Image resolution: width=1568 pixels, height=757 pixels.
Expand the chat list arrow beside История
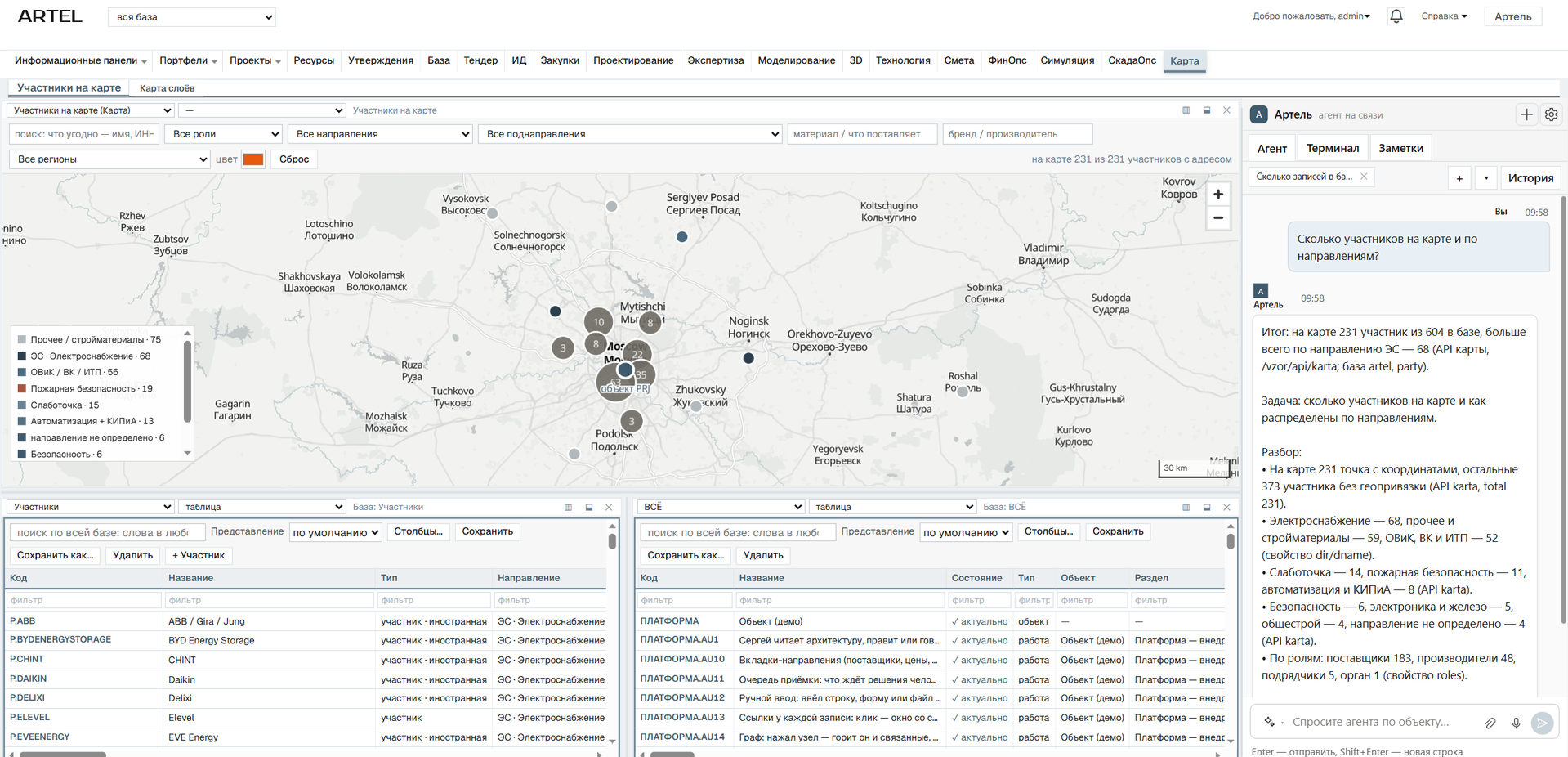pos(1486,178)
